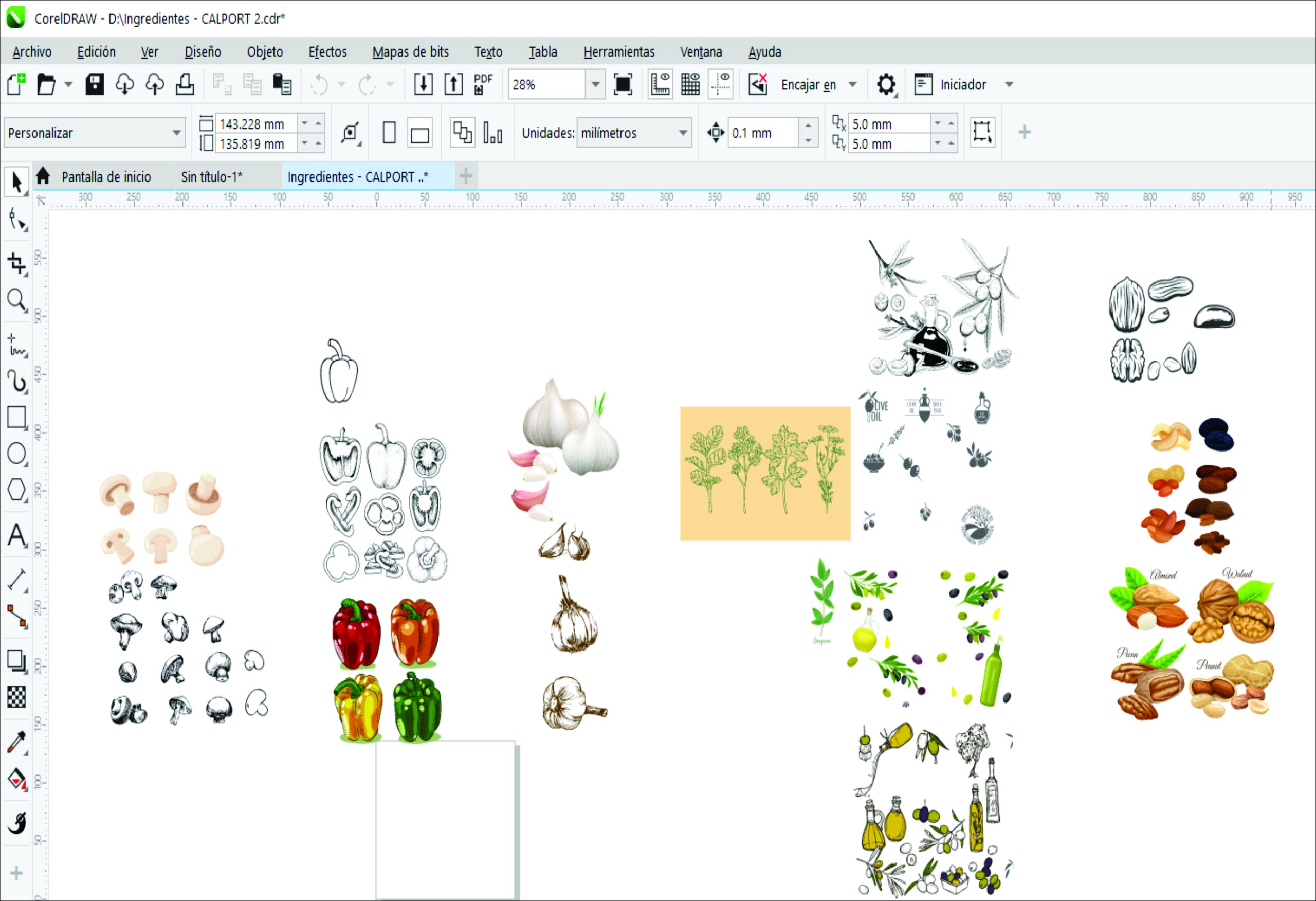Expand the Unidades milímetros dropdown
Screen dimensions: 1316x901
(x=683, y=133)
